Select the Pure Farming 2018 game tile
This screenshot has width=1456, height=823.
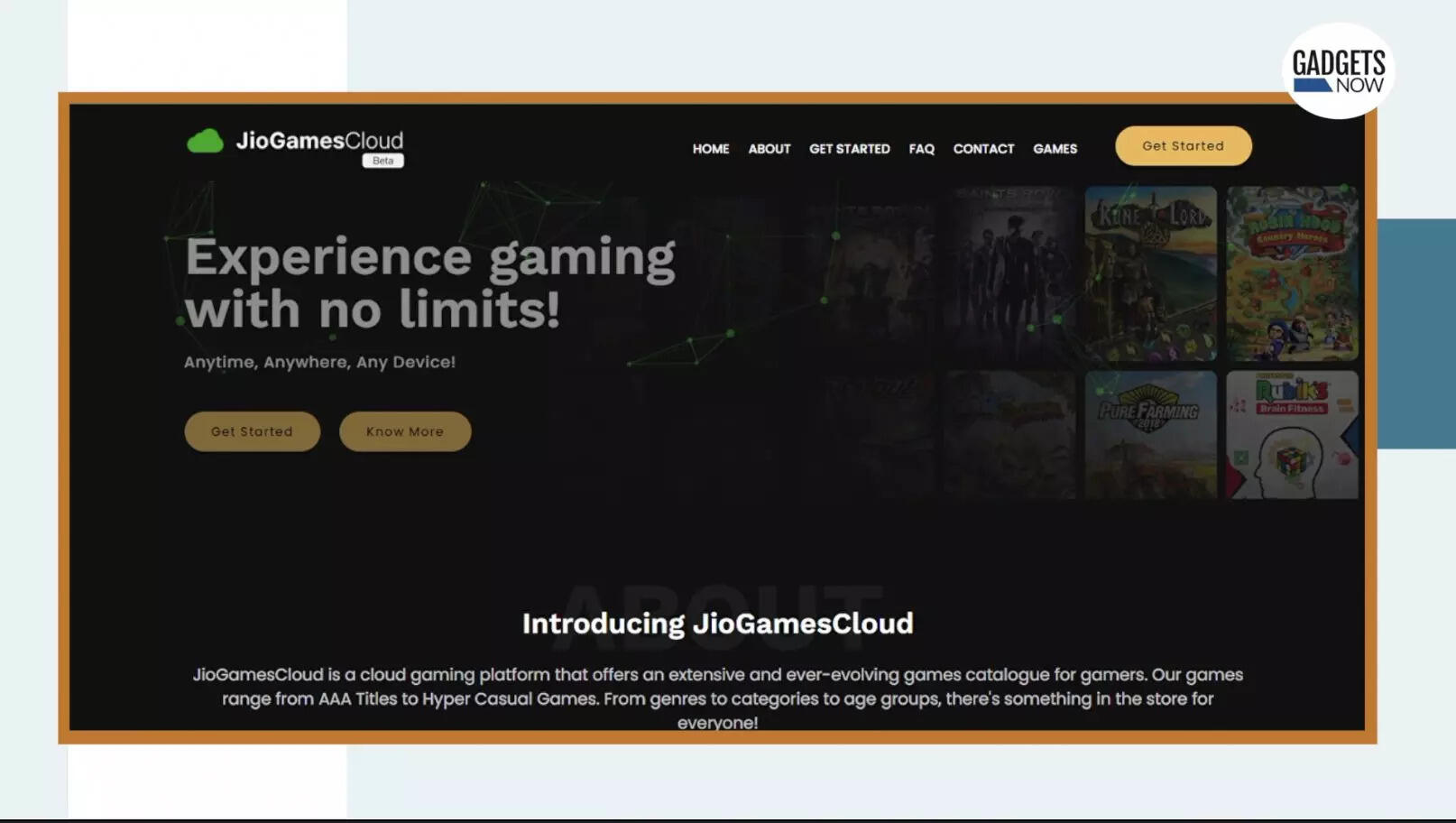coord(1151,433)
